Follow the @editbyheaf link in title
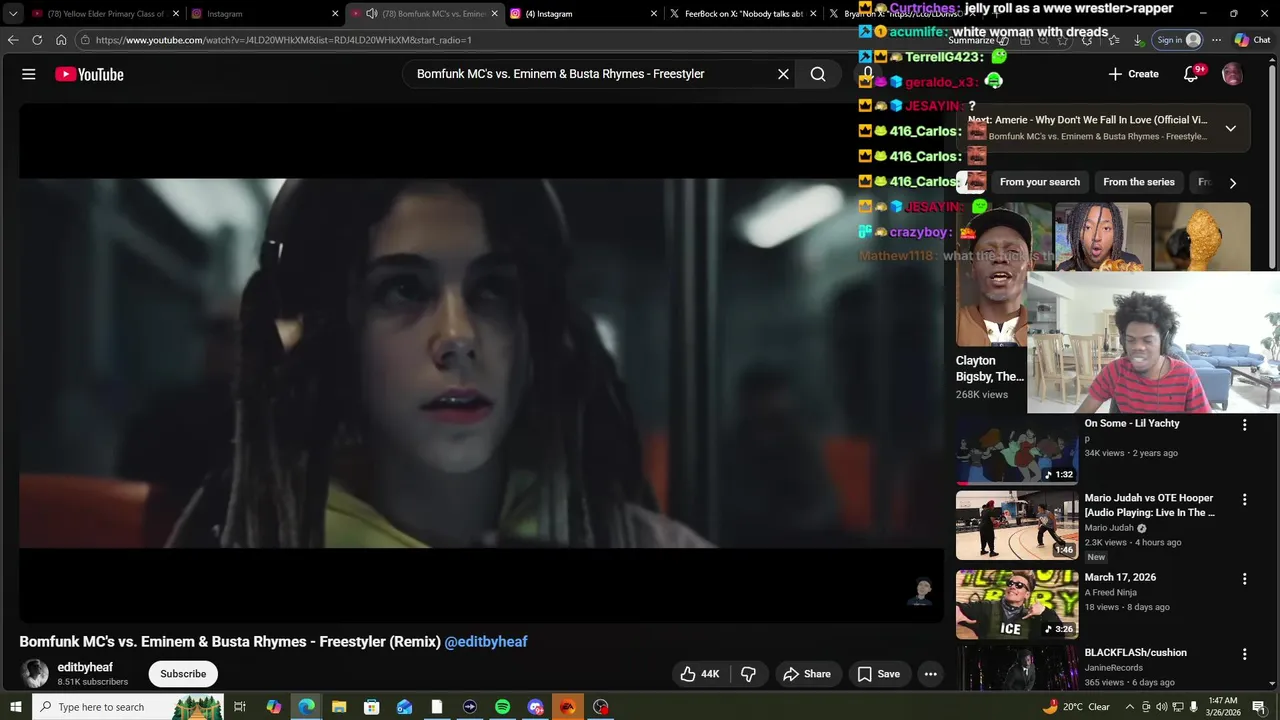This screenshot has height=720, width=1280. tap(486, 642)
